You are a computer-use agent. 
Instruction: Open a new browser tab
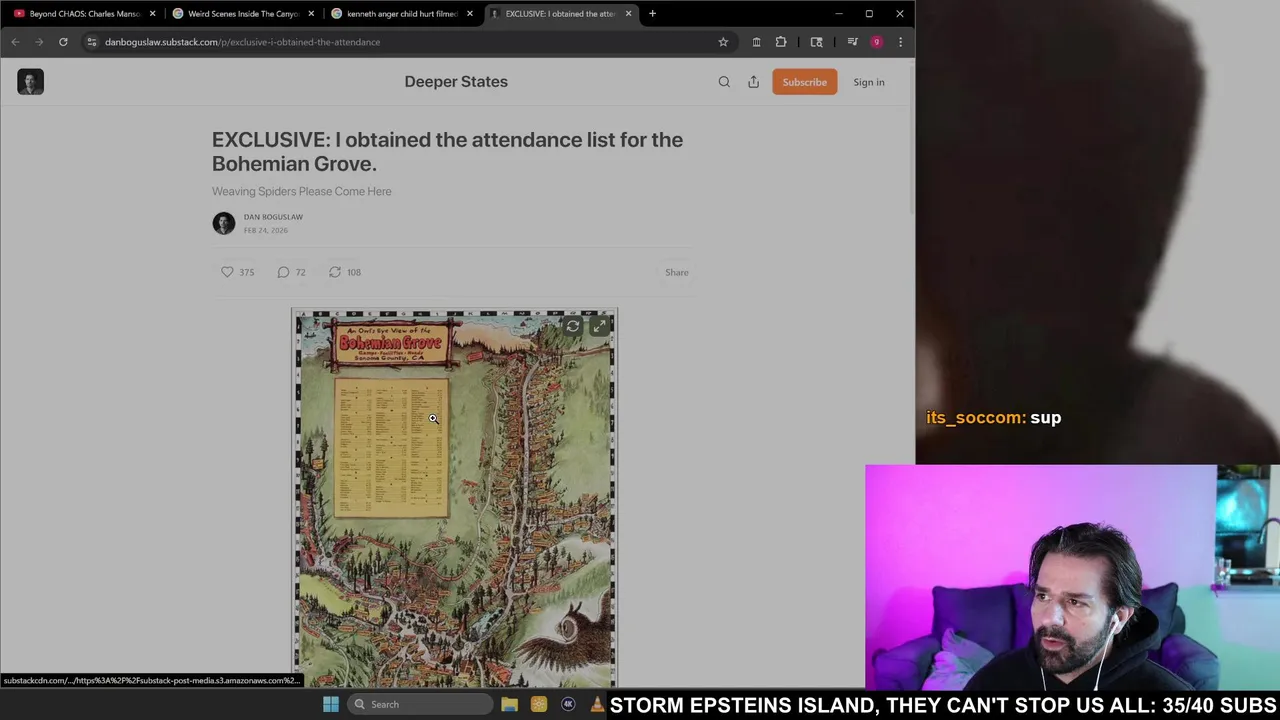[x=652, y=14]
